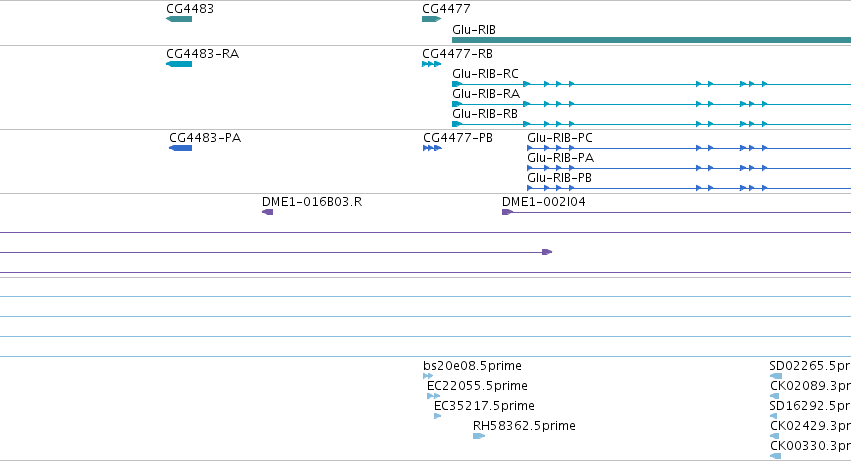
Task: Select the bs20e08.5prime EST arrow
Action: [428, 376]
